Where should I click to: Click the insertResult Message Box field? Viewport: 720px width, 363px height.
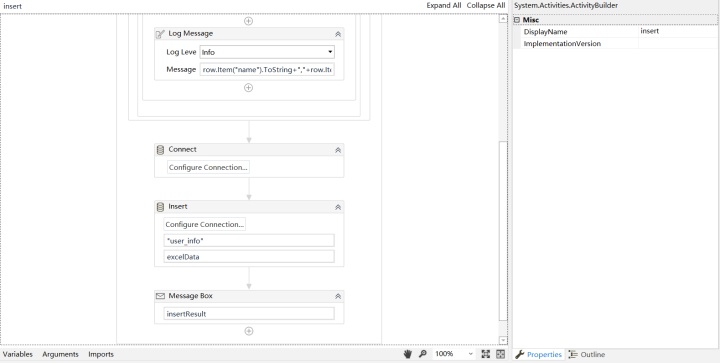point(249,314)
